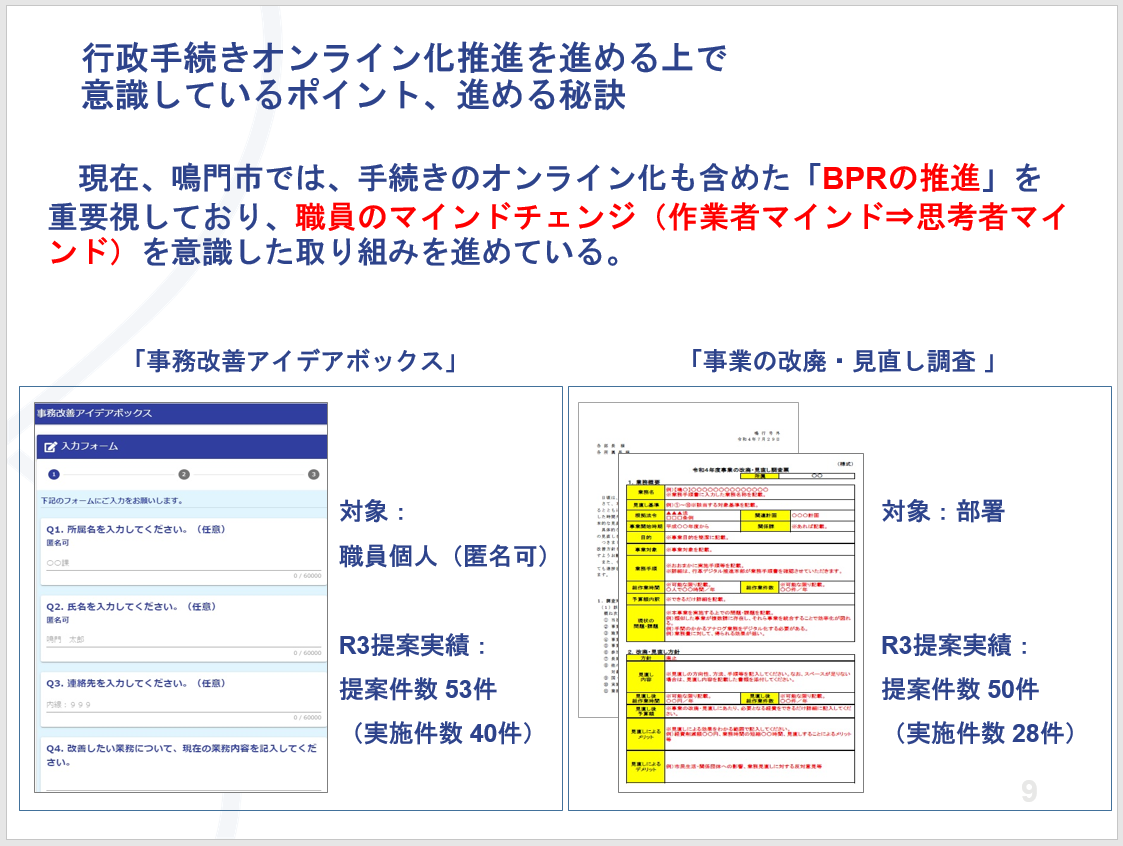The height and width of the screenshot is (846, 1123).
Task: Click the Q1 所属名 input field
Action: 183,563
